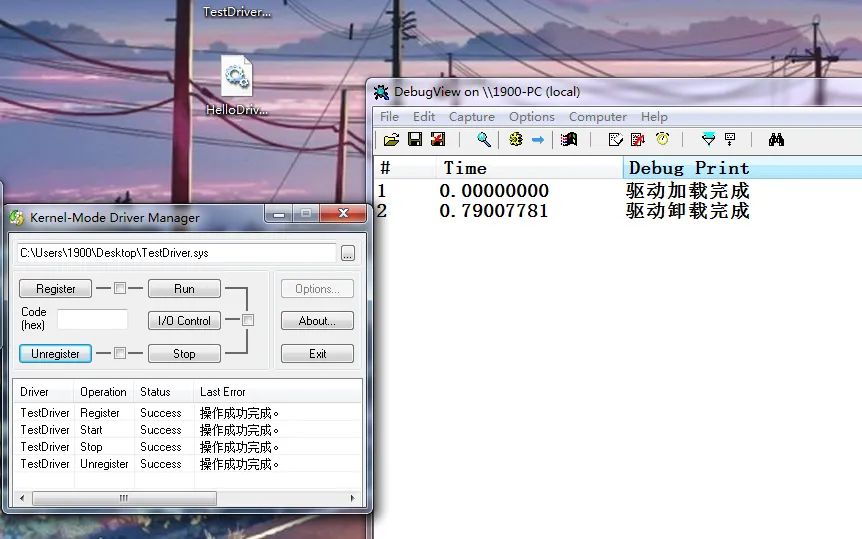Screen dimensions: 862x539
Task: Click the I/O Control button
Action: point(184,321)
